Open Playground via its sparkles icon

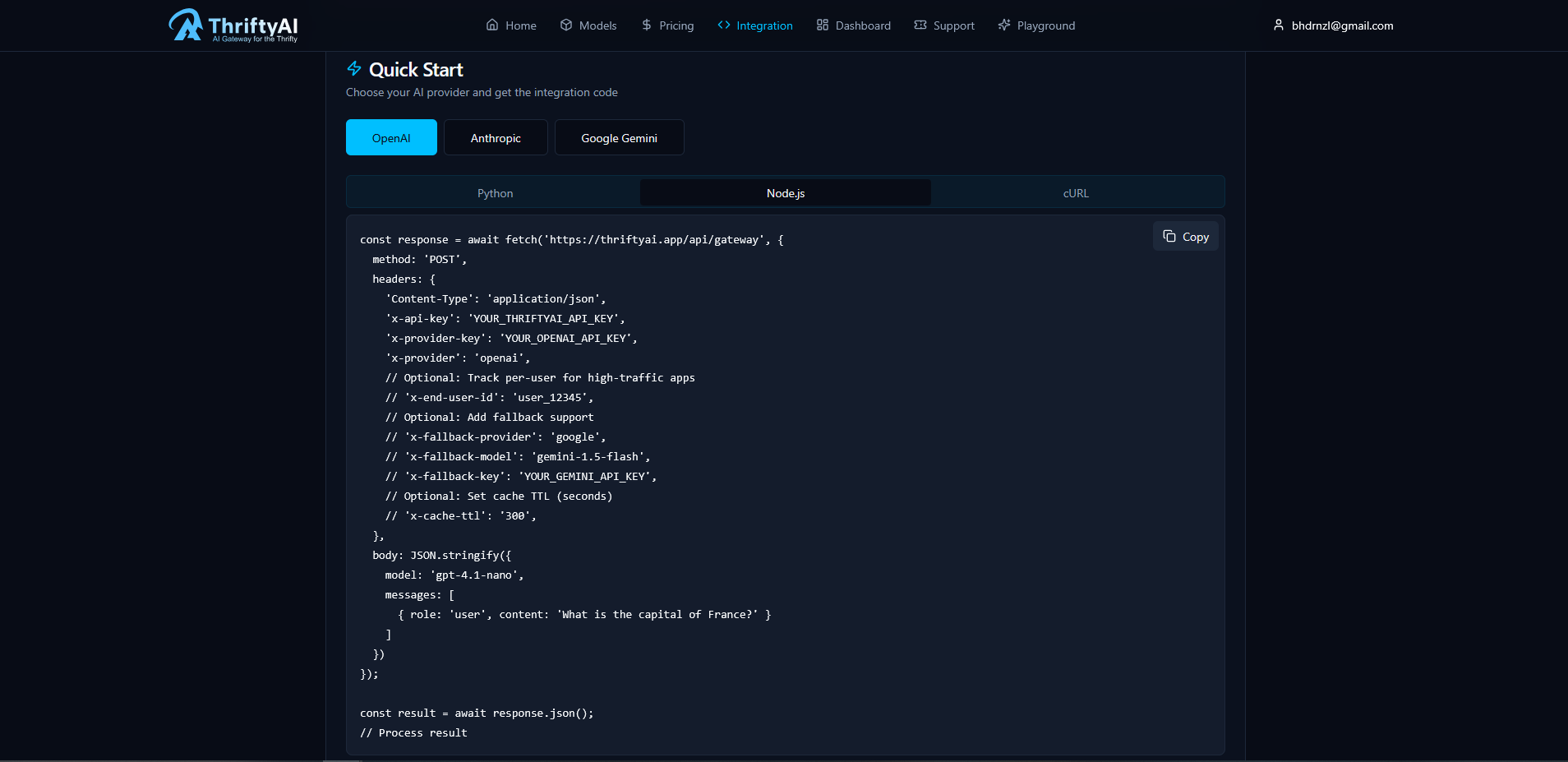(x=1004, y=25)
